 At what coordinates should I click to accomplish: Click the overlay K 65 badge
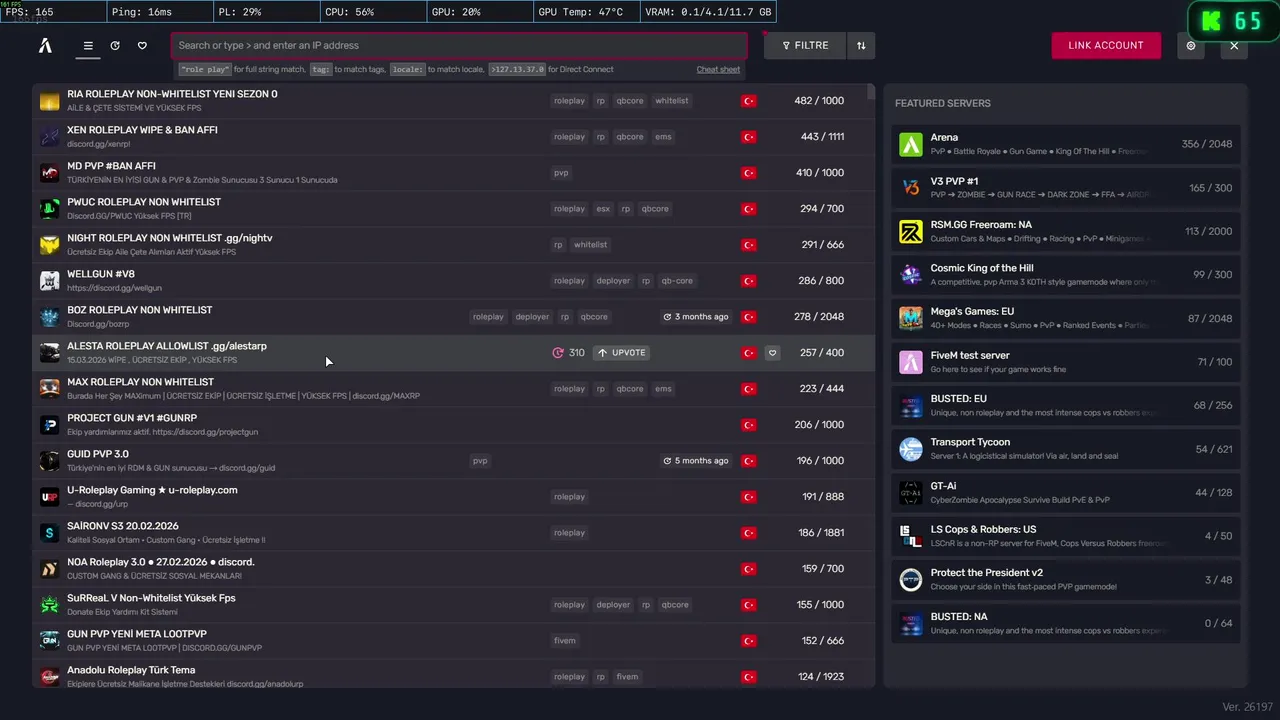(1233, 21)
